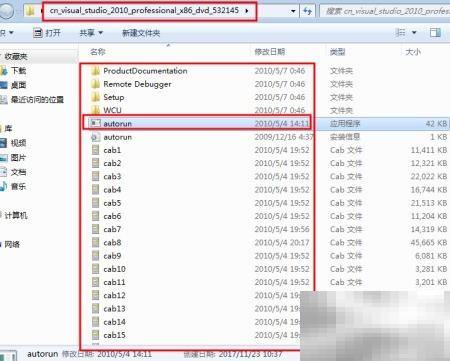This screenshot has height=361, width=450.
Task: Click 安装信息 type cell
Action: [x=345, y=137]
